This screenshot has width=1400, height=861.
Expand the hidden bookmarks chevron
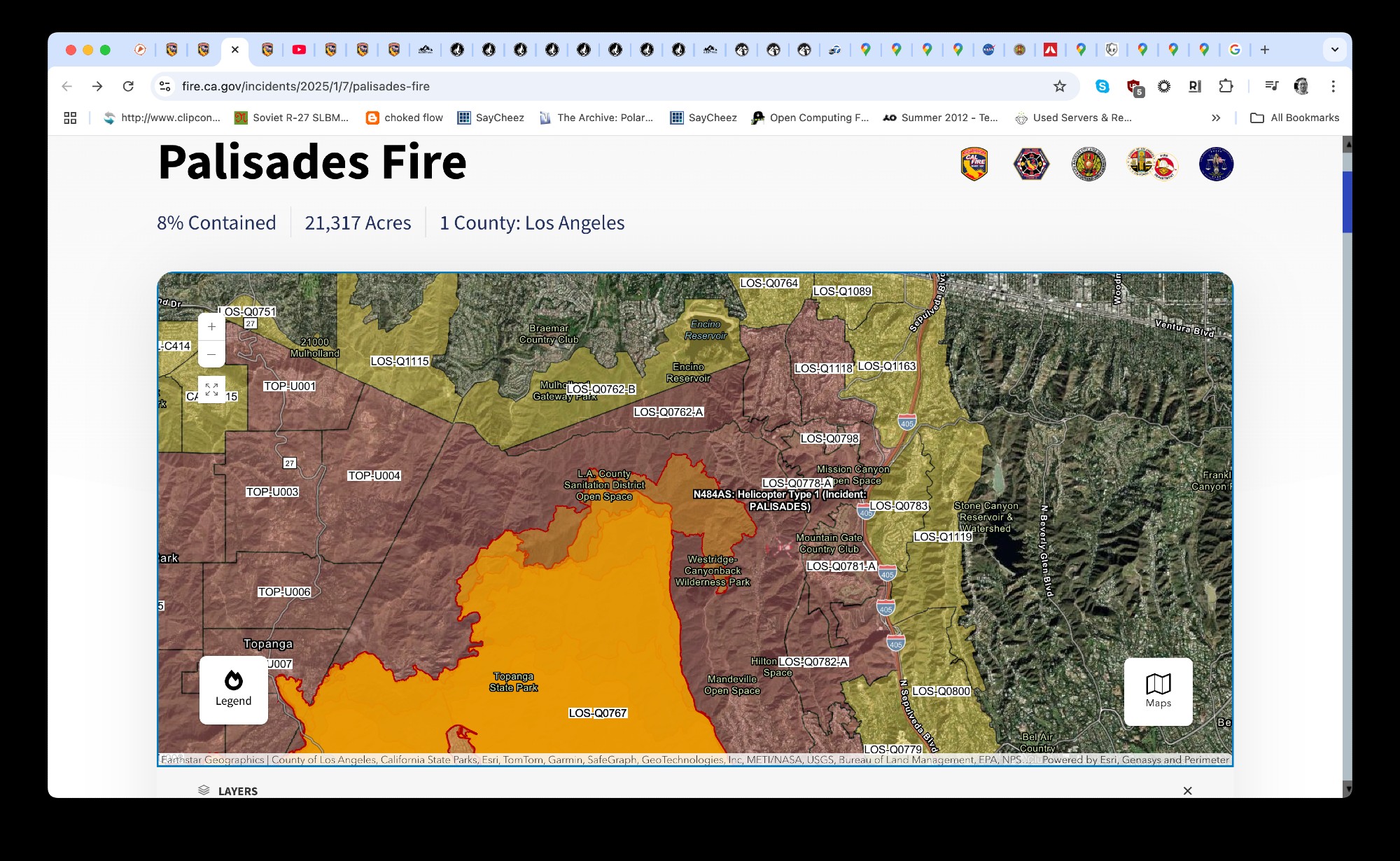tap(1216, 118)
